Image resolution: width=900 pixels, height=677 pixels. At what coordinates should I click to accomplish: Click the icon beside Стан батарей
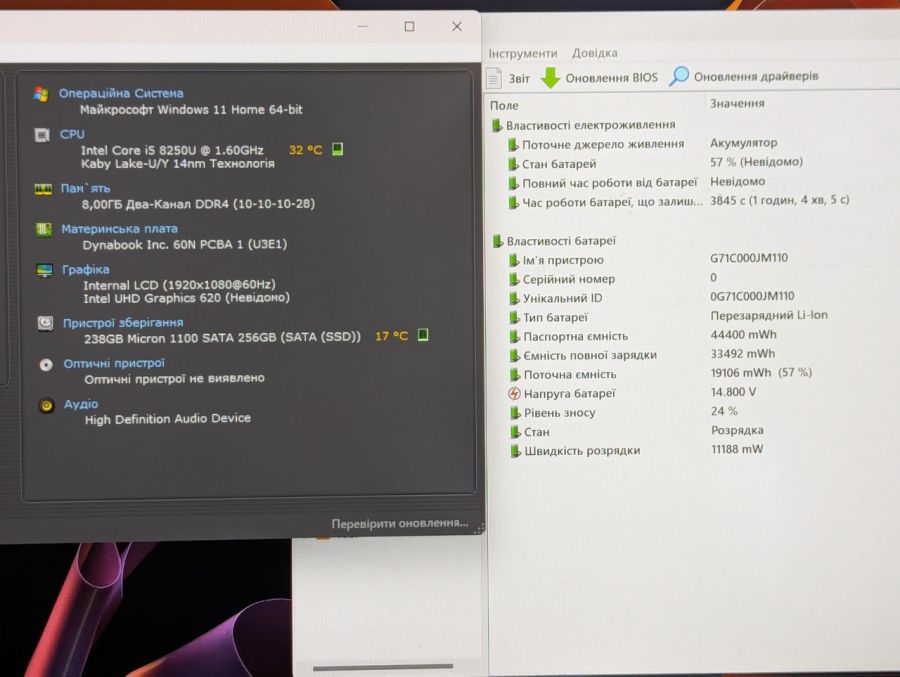(x=513, y=164)
